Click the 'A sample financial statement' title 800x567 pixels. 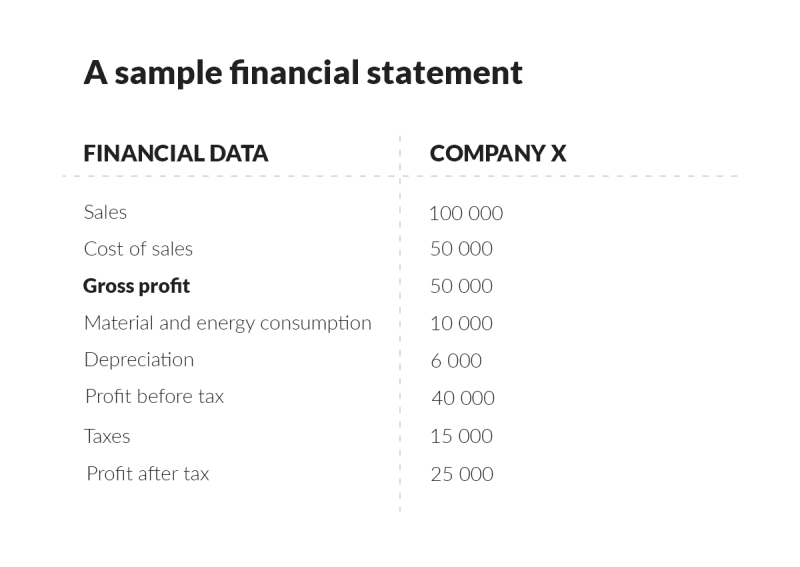(x=302, y=73)
